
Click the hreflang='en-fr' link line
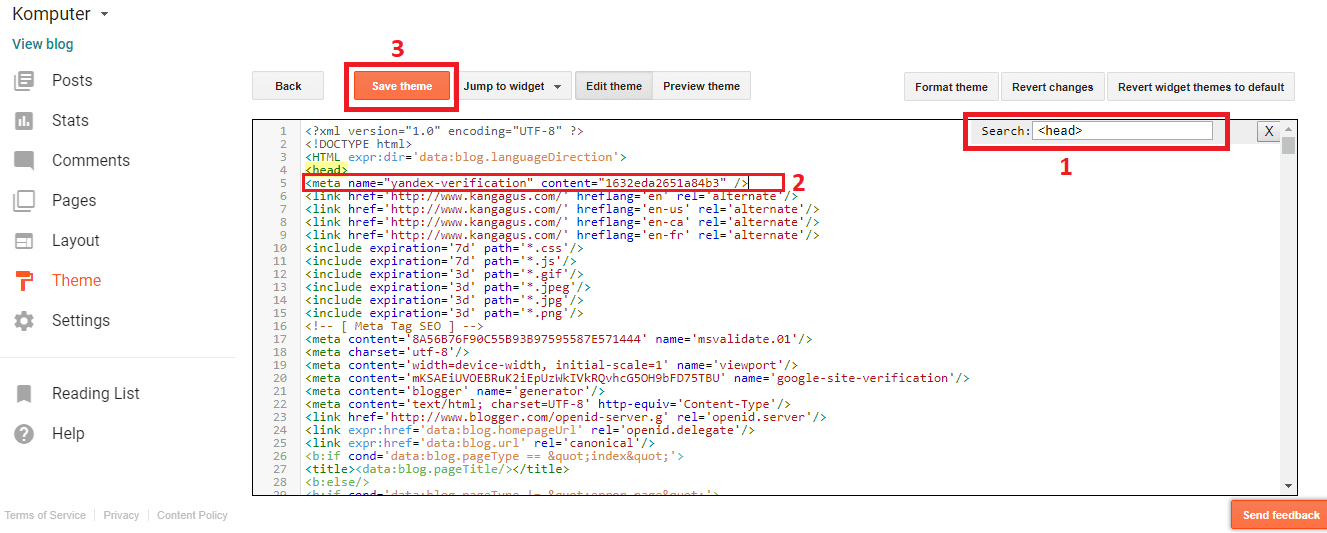point(562,235)
